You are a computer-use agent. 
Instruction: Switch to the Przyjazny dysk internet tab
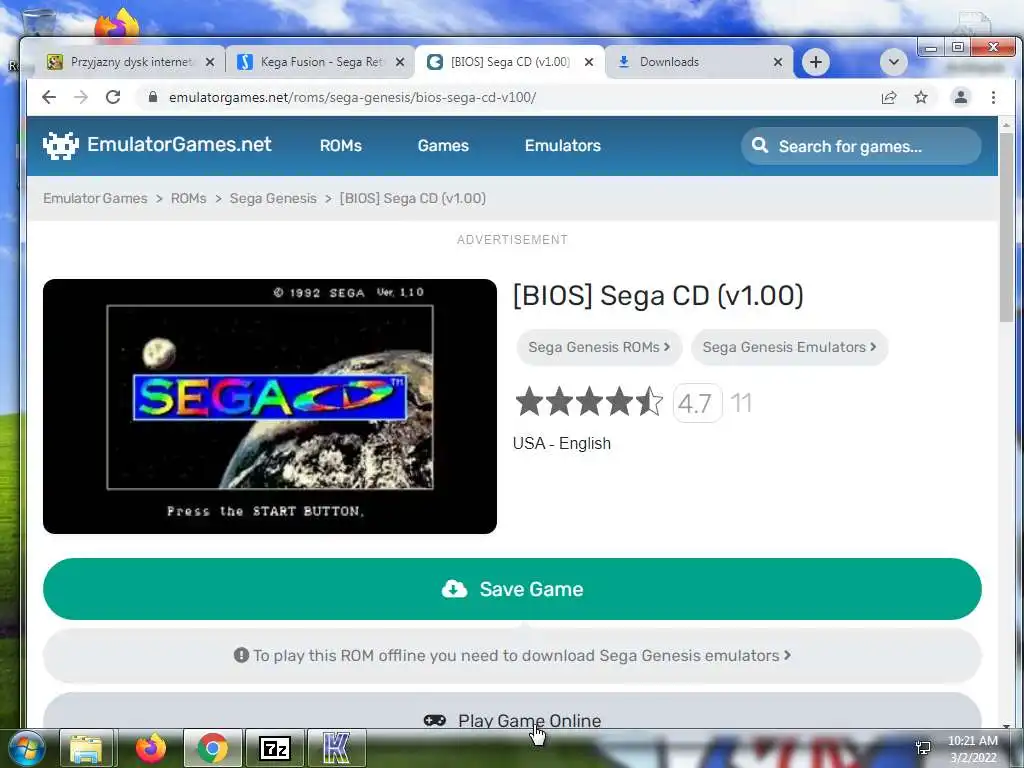point(131,62)
